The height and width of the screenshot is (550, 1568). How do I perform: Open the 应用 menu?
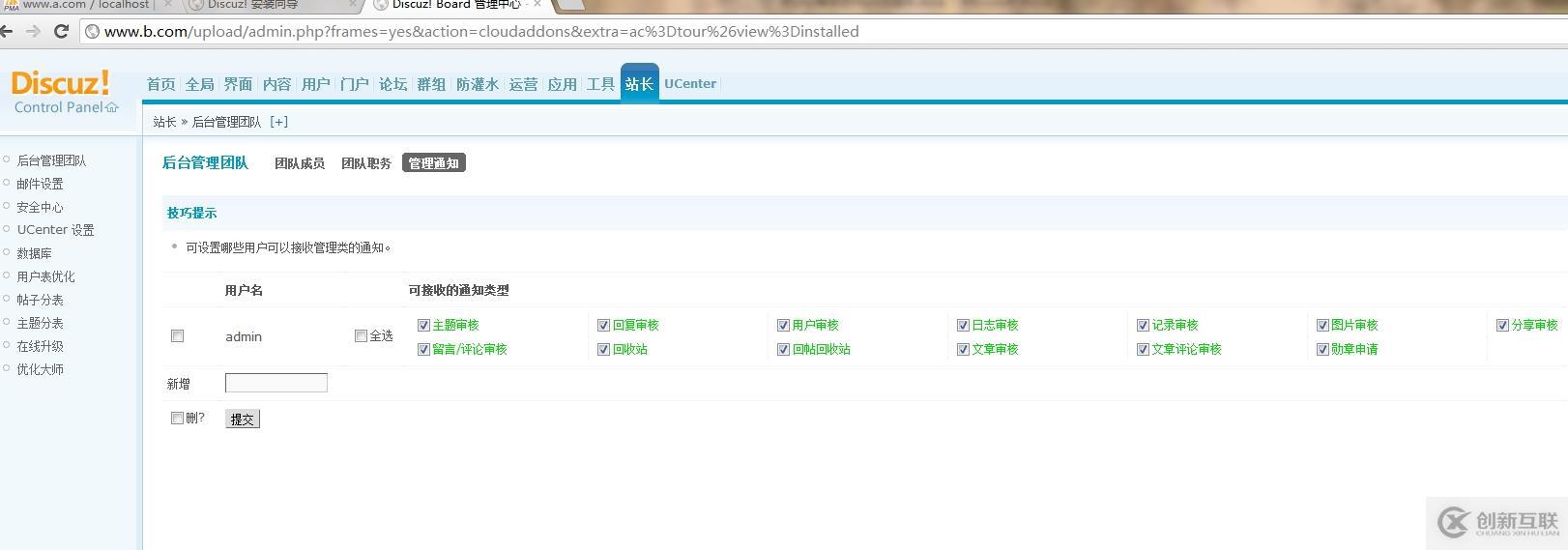tap(562, 84)
